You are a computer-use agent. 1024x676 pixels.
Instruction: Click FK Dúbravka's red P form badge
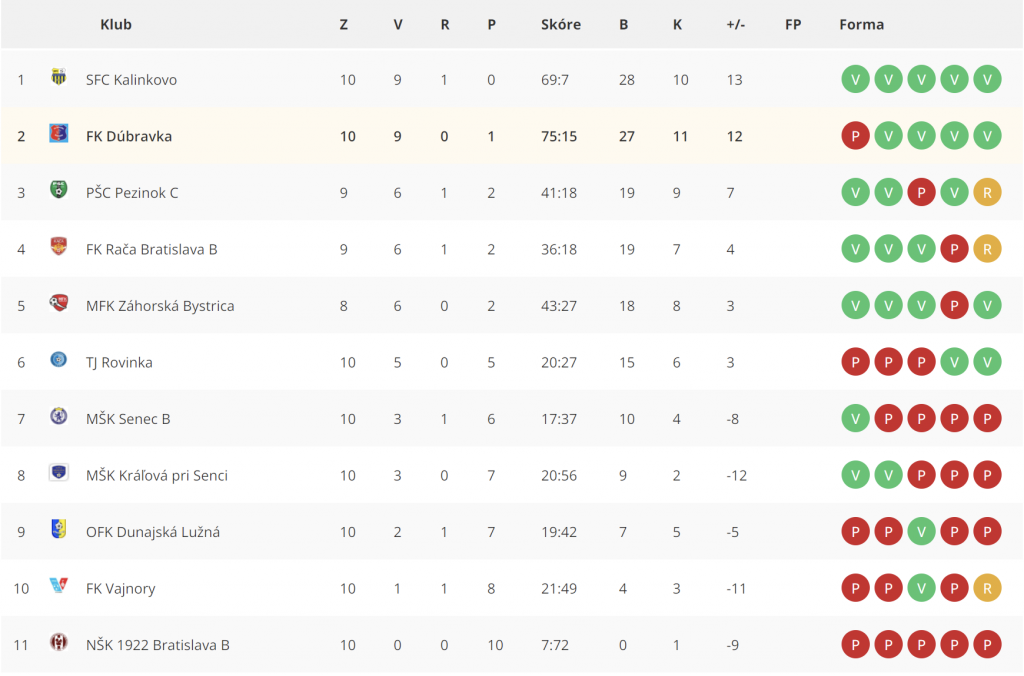[856, 136]
